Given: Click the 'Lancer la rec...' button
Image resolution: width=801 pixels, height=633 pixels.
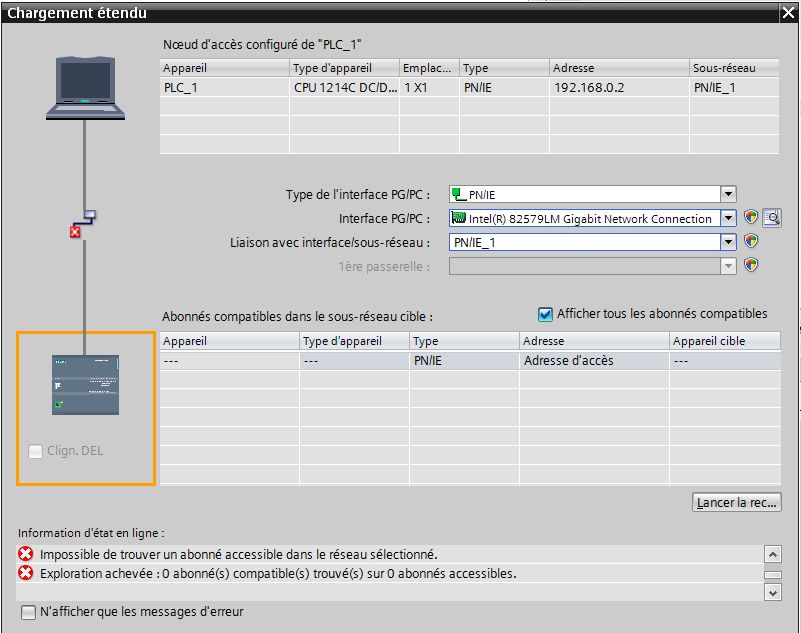Looking at the screenshot, I should click(x=736, y=503).
